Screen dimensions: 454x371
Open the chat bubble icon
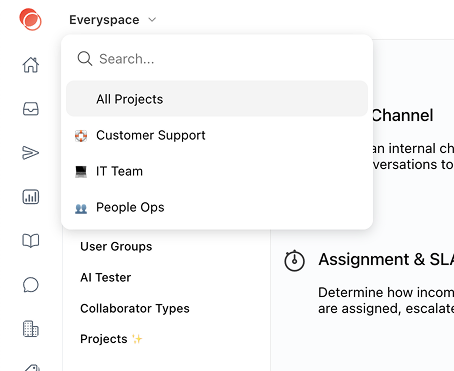tap(31, 285)
